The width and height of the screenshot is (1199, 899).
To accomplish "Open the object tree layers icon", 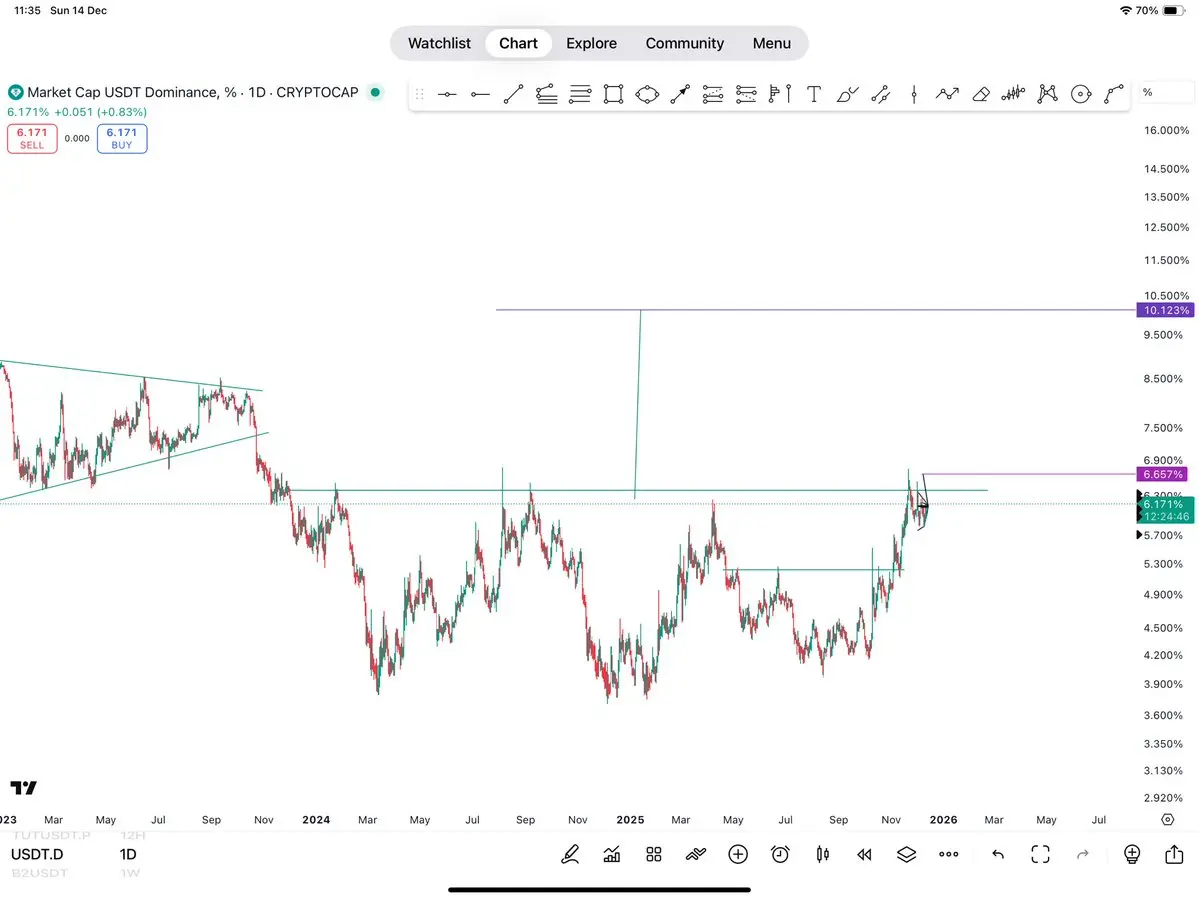I will click(x=906, y=855).
